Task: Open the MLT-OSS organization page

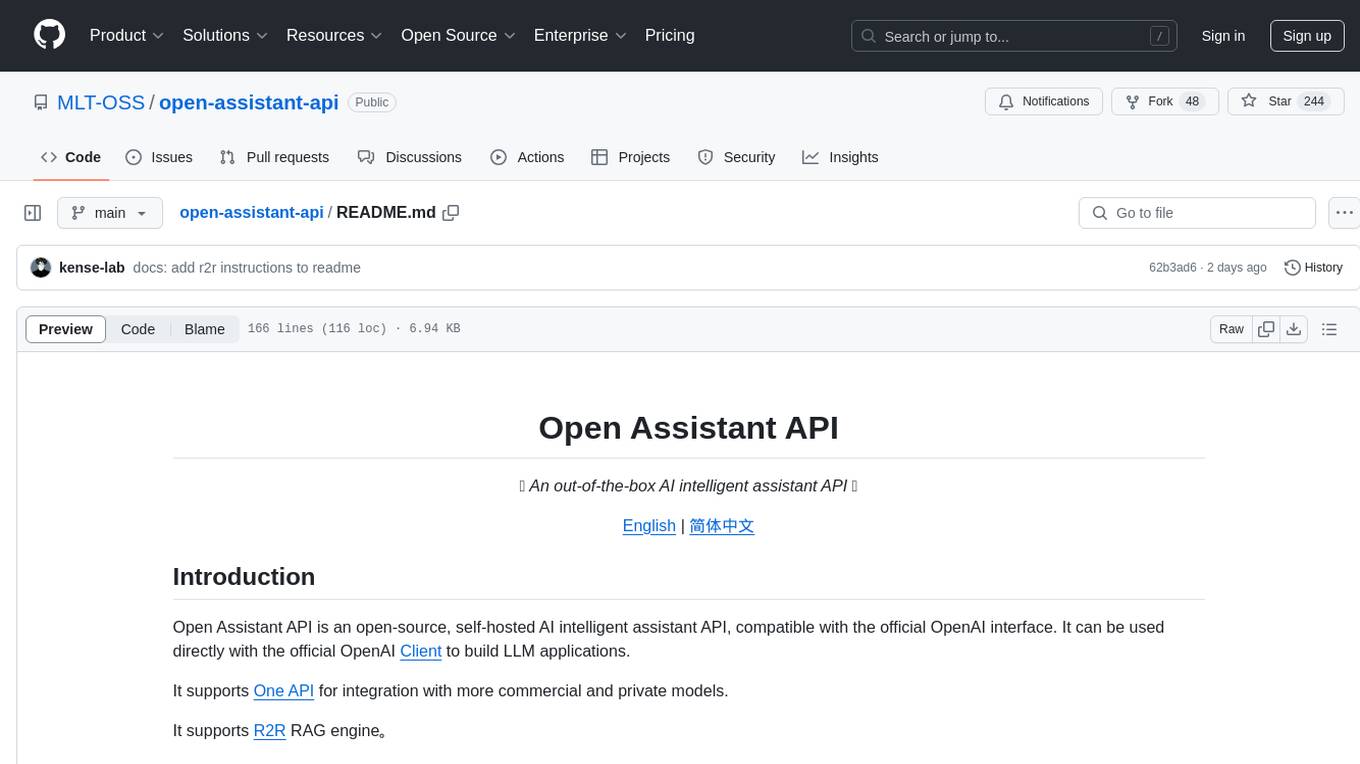Action: coord(101,102)
